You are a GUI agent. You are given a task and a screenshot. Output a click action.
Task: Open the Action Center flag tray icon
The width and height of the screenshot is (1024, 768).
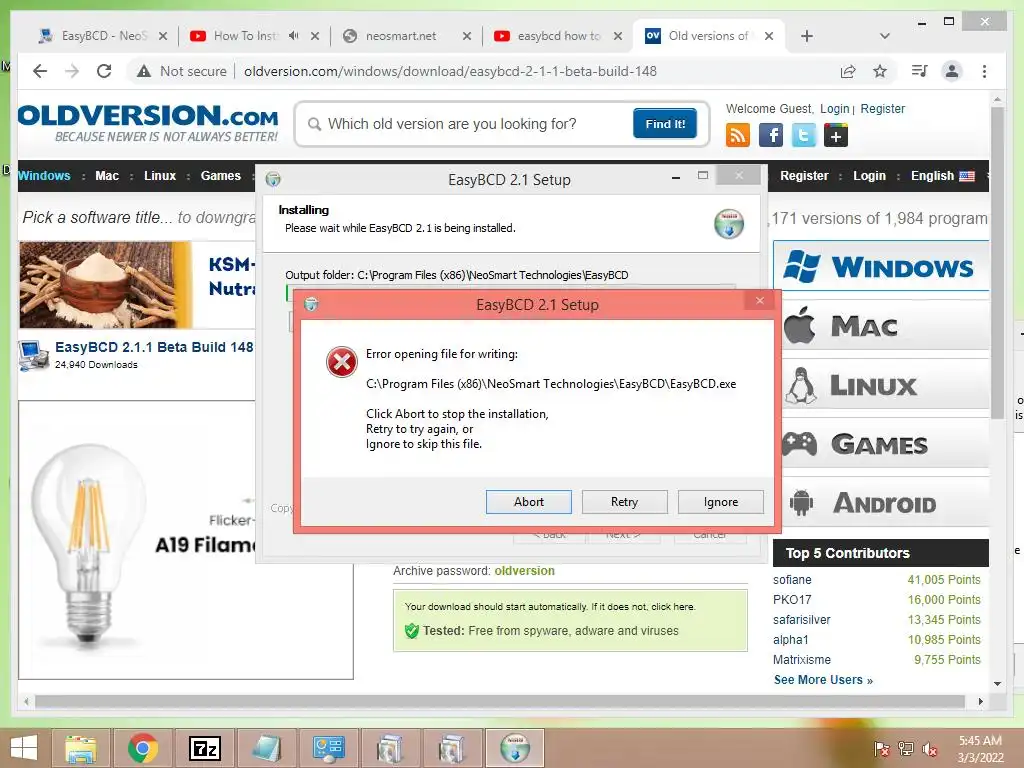[x=882, y=749]
